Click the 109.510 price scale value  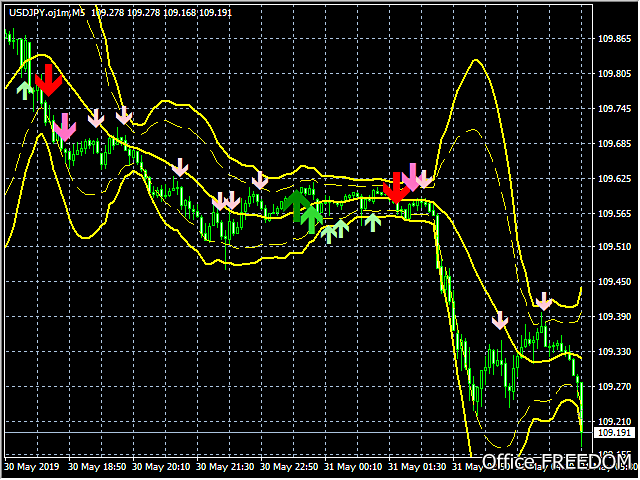pos(614,247)
